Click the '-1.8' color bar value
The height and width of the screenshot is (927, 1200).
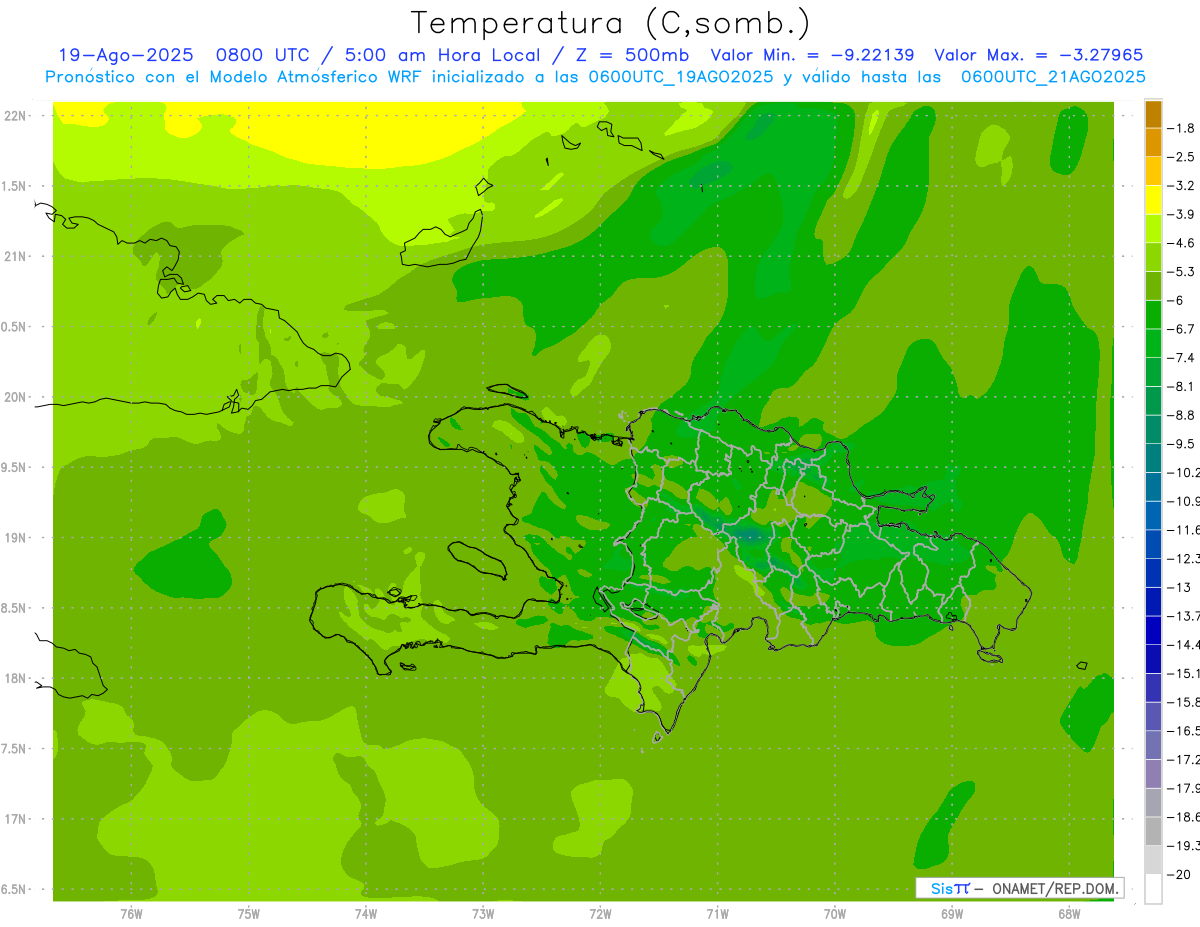click(x=1180, y=128)
